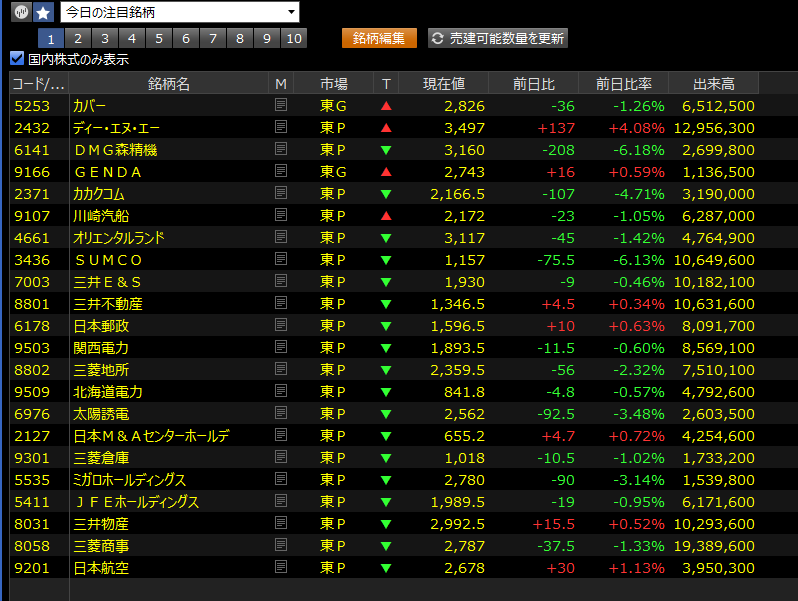Click 川崎汽船 current price 2,172
Screen dimensions: 798x601
pos(464,216)
